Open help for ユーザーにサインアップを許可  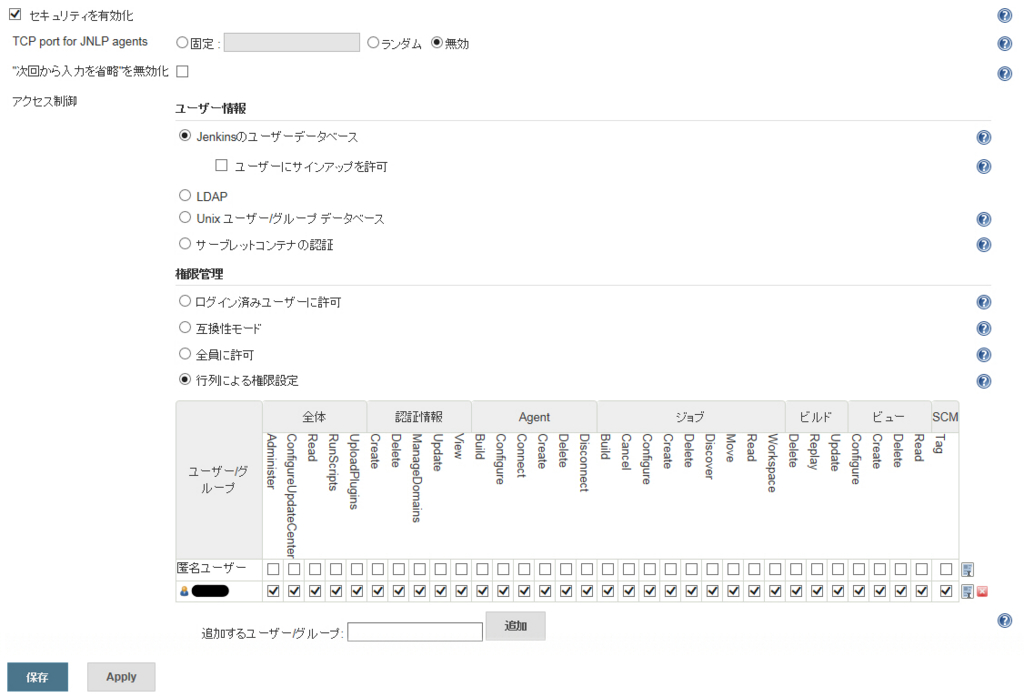coord(984,167)
